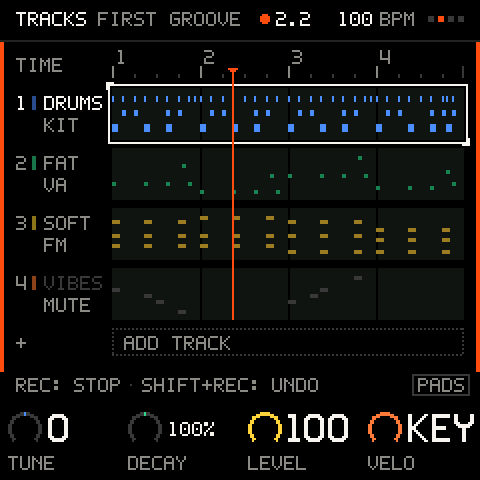Select track 3 SOFT label
The width and height of the screenshot is (480, 480).
67,223
